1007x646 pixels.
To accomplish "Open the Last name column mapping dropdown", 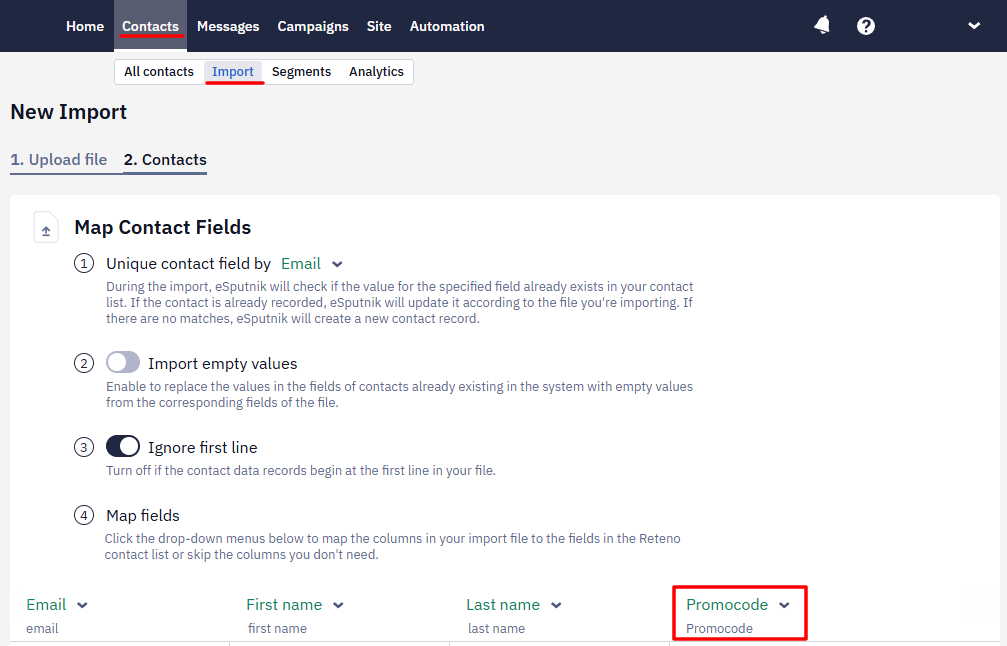I will tap(514, 604).
